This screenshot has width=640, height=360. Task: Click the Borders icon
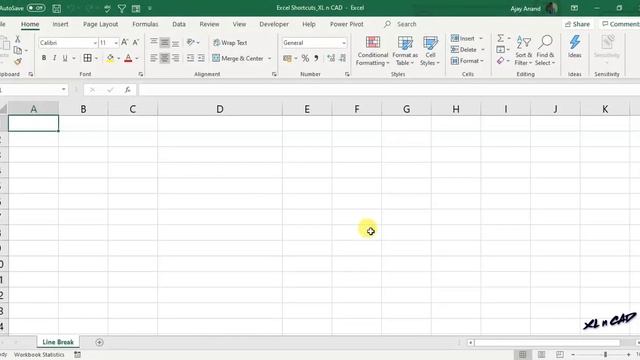pos(87,58)
